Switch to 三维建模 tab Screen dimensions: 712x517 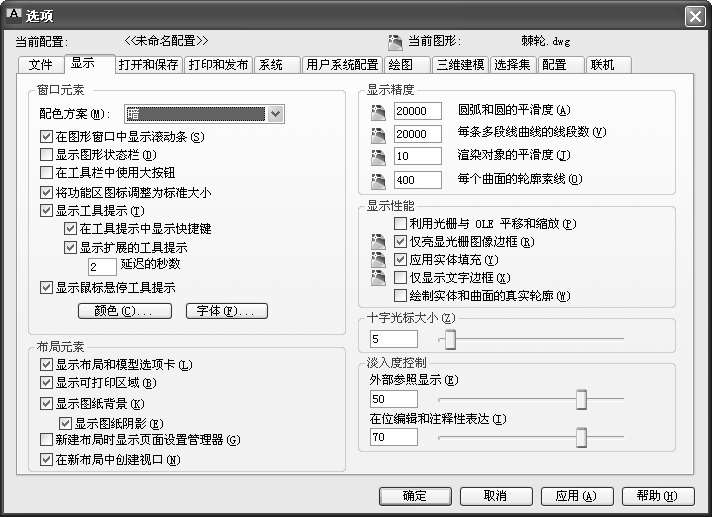click(x=460, y=65)
